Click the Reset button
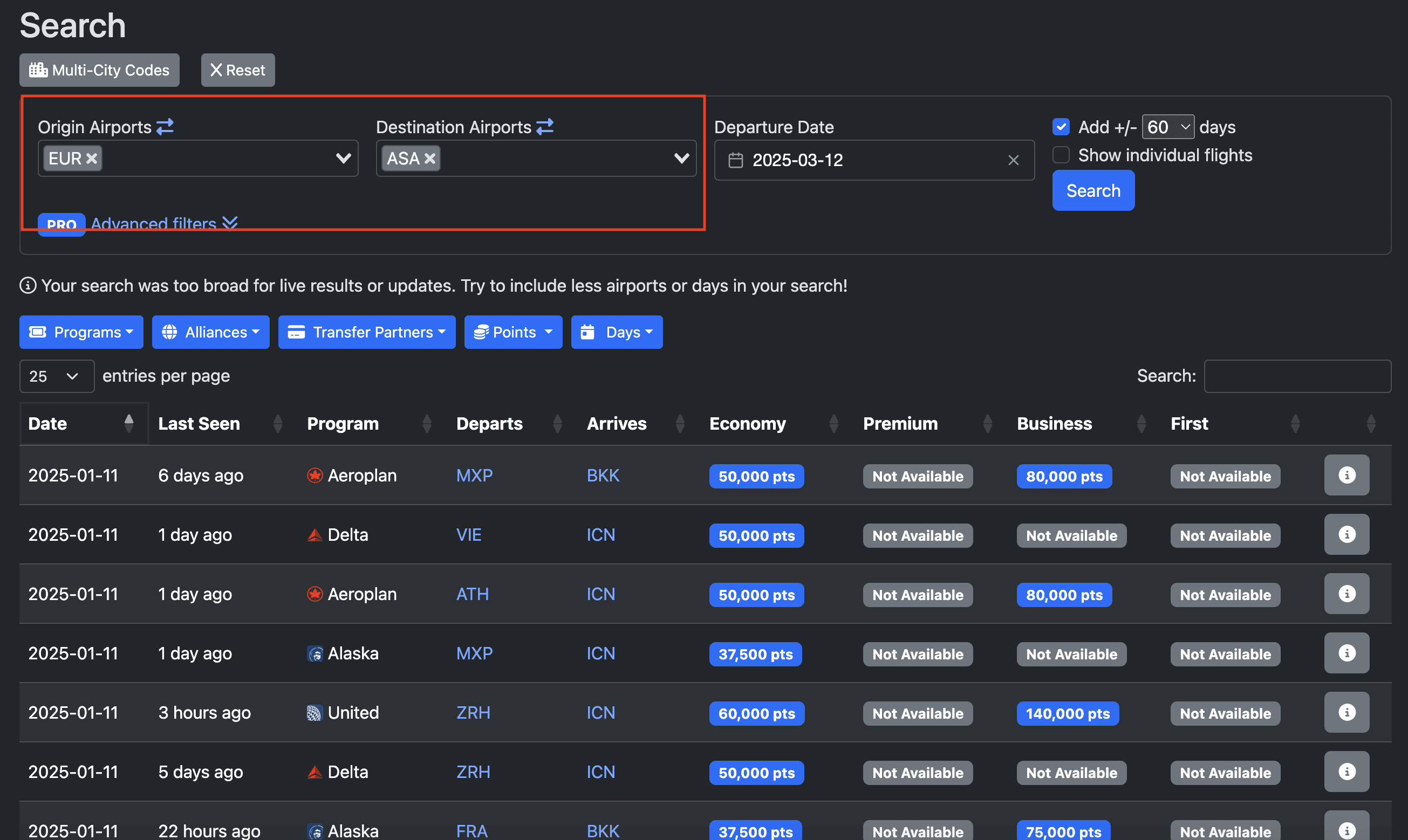The width and height of the screenshot is (1408, 840). click(238, 70)
